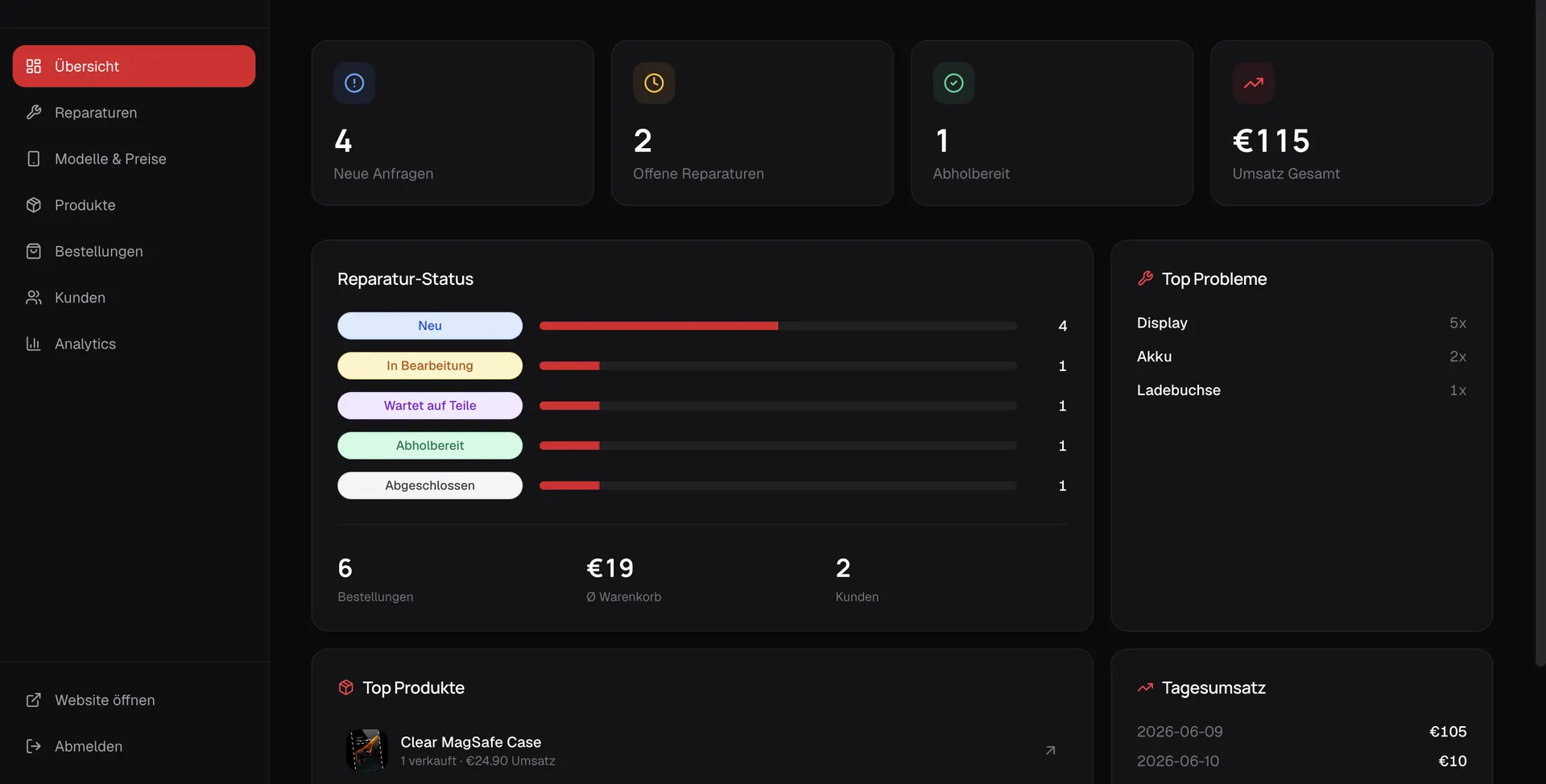Open the Analytics page

tap(134, 344)
